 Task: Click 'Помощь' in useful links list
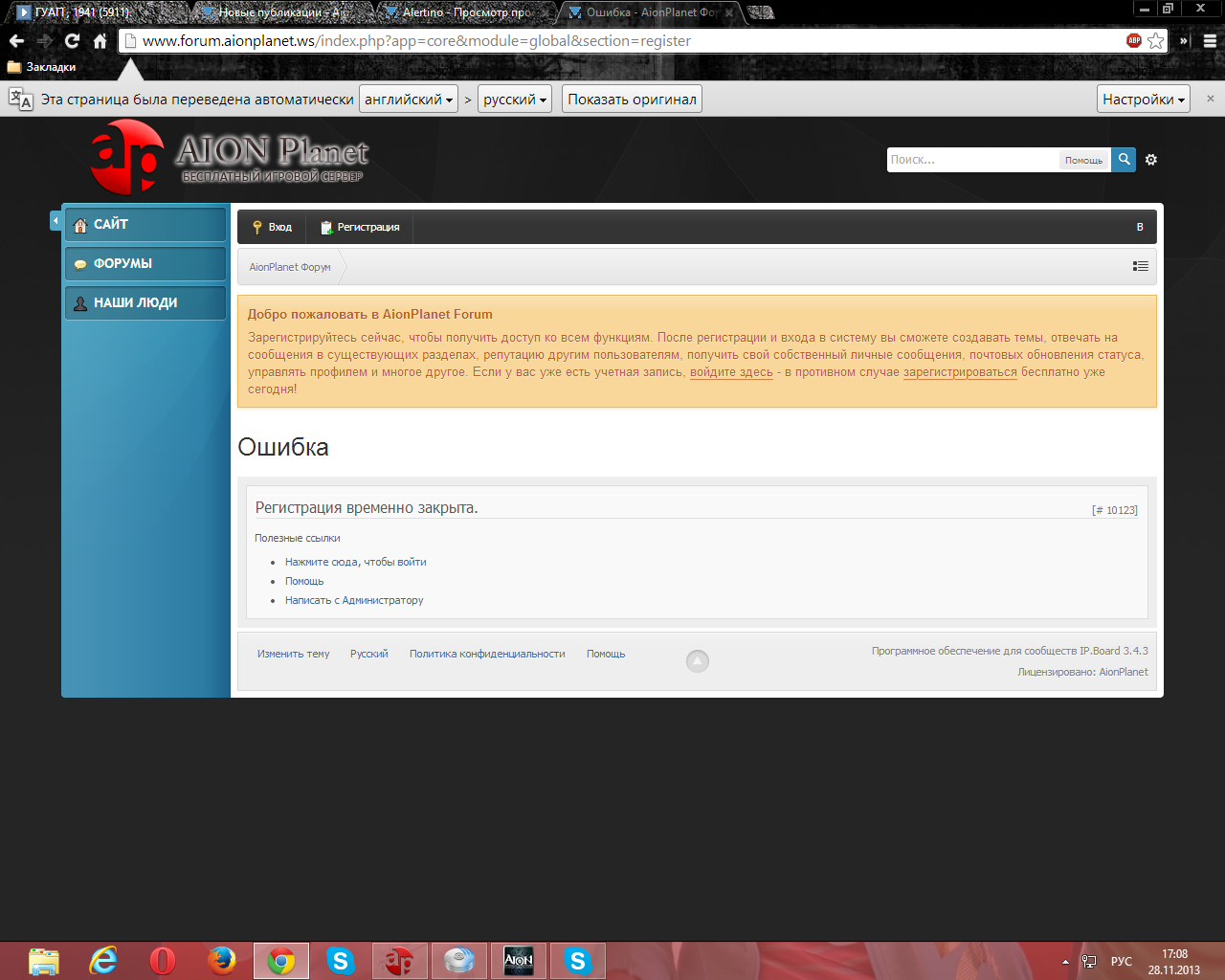(304, 581)
